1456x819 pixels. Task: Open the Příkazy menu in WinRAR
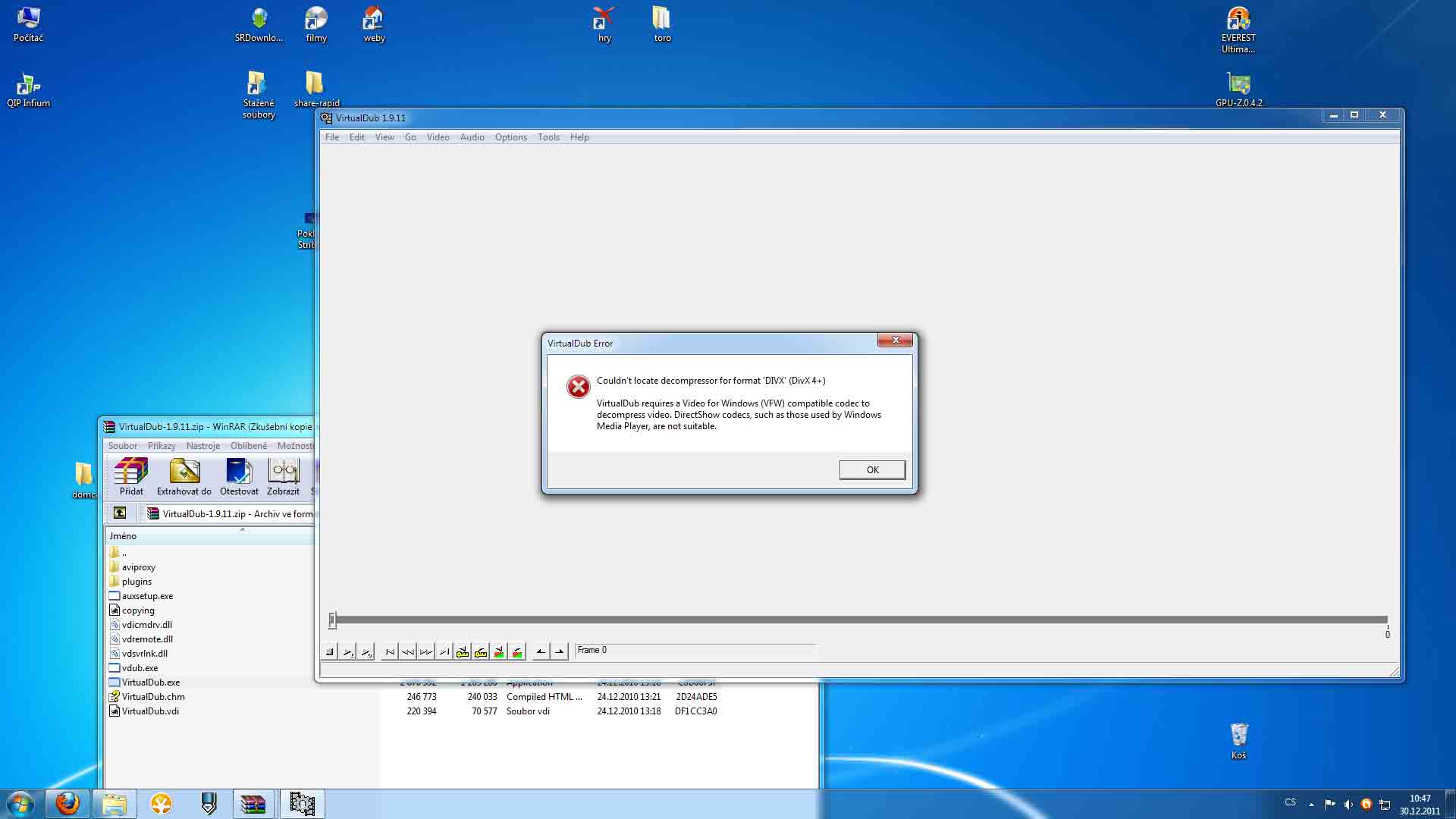(x=162, y=446)
